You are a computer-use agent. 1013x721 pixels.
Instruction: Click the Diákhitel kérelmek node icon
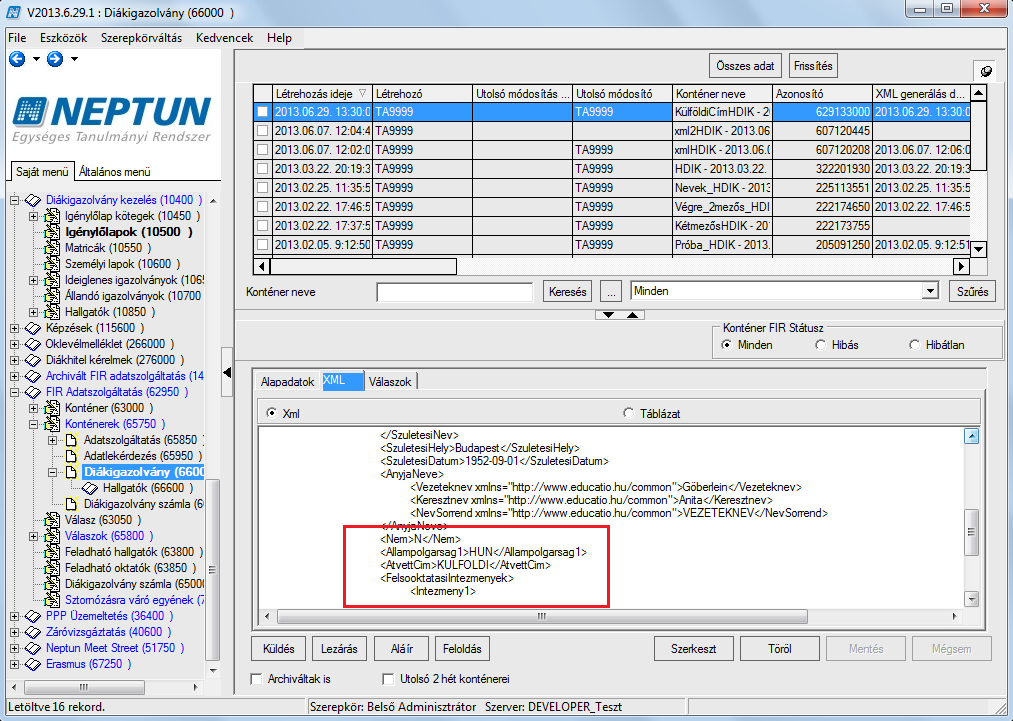point(33,360)
